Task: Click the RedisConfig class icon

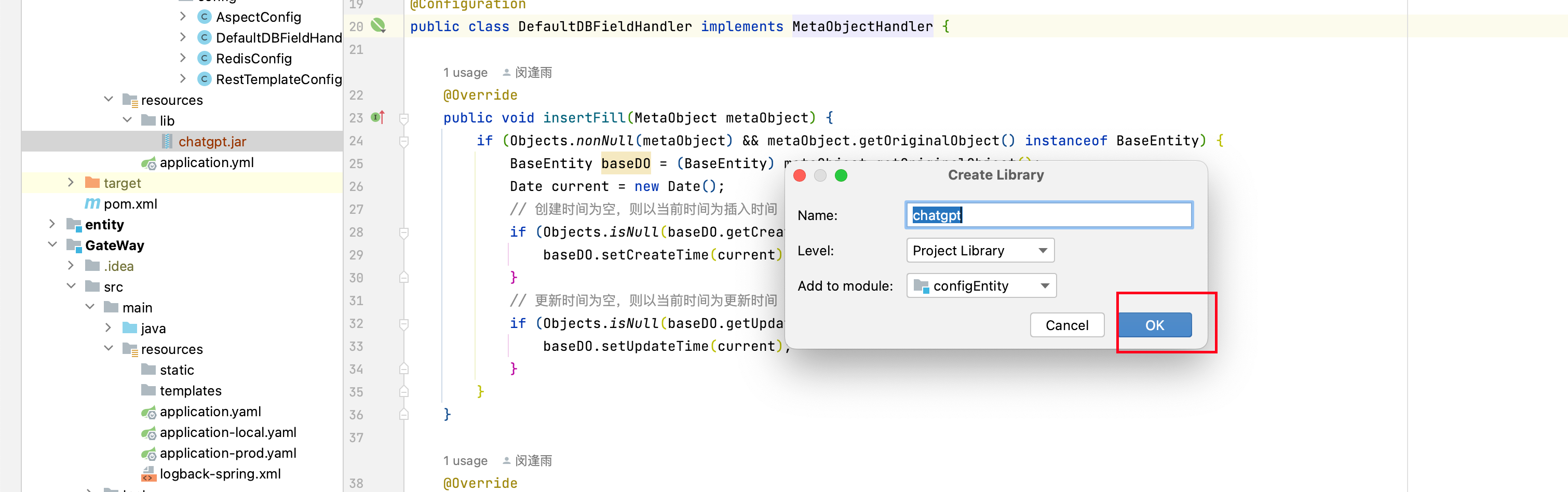Action: pos(205,58)
